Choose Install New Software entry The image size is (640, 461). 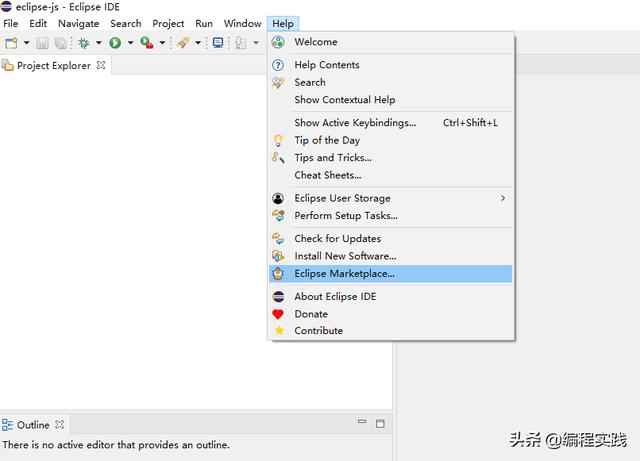tap(391, 256)
